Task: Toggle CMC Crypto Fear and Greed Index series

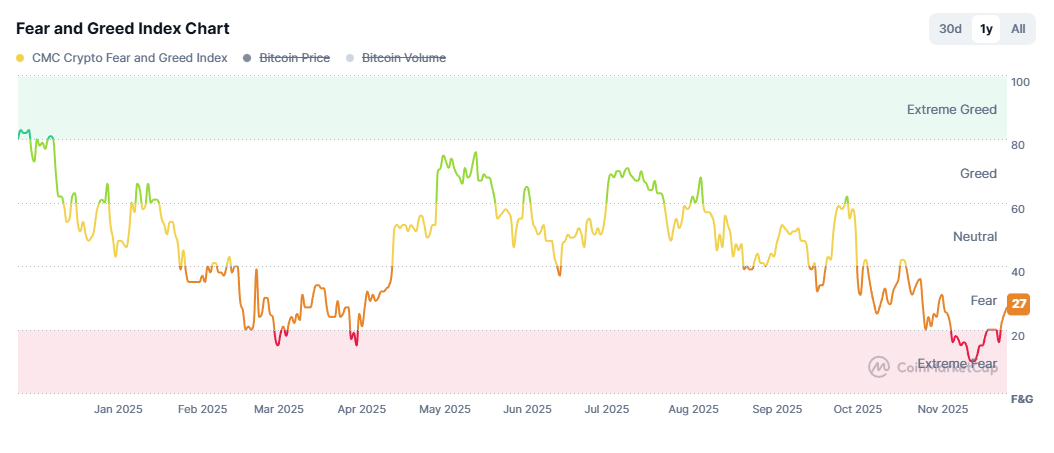Action: click(129, 58)
